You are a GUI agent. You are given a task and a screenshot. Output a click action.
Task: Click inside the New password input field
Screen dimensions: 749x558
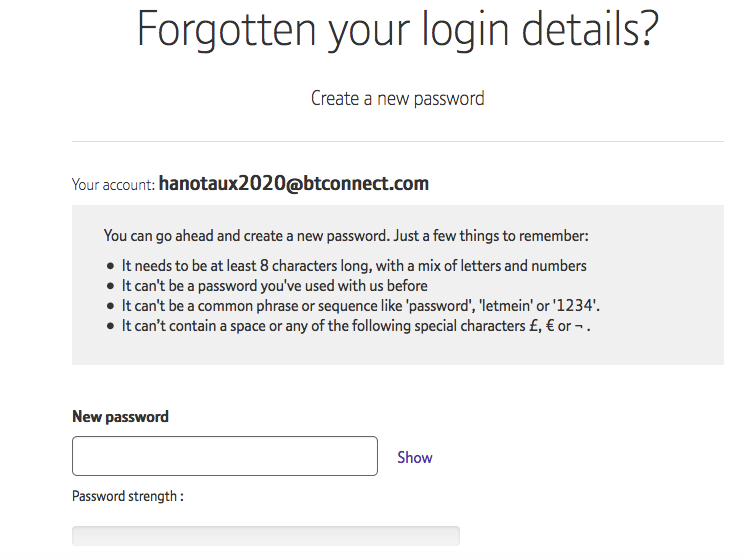pos(224,456)
